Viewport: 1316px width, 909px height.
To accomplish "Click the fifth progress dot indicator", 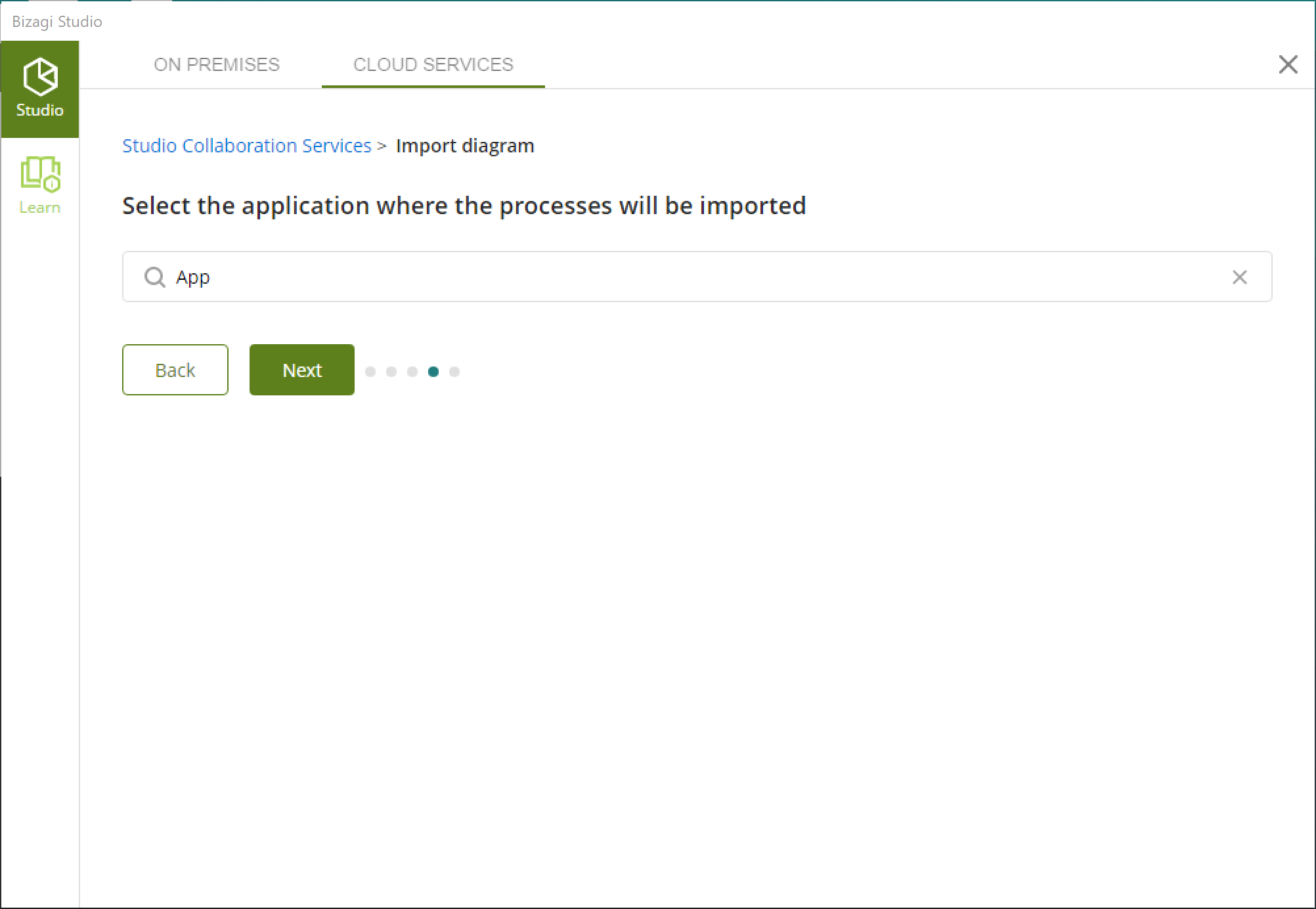I will click(455, 371).
